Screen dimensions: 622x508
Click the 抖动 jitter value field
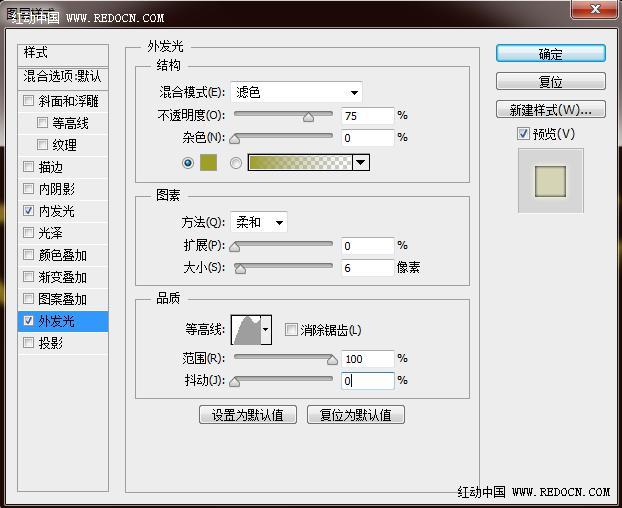click(x=368, y=381)
